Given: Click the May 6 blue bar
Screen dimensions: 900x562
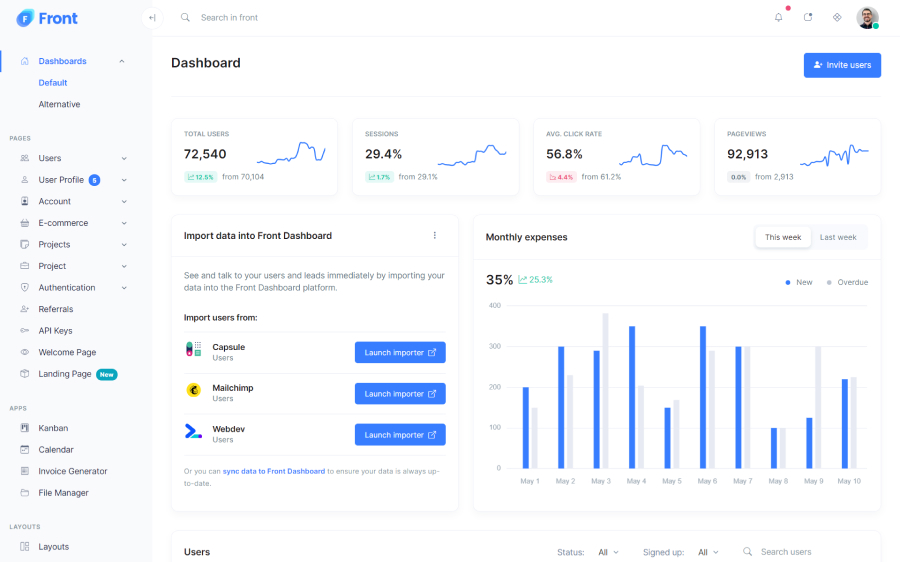Looking at the screenshot, I should (703, 397).
